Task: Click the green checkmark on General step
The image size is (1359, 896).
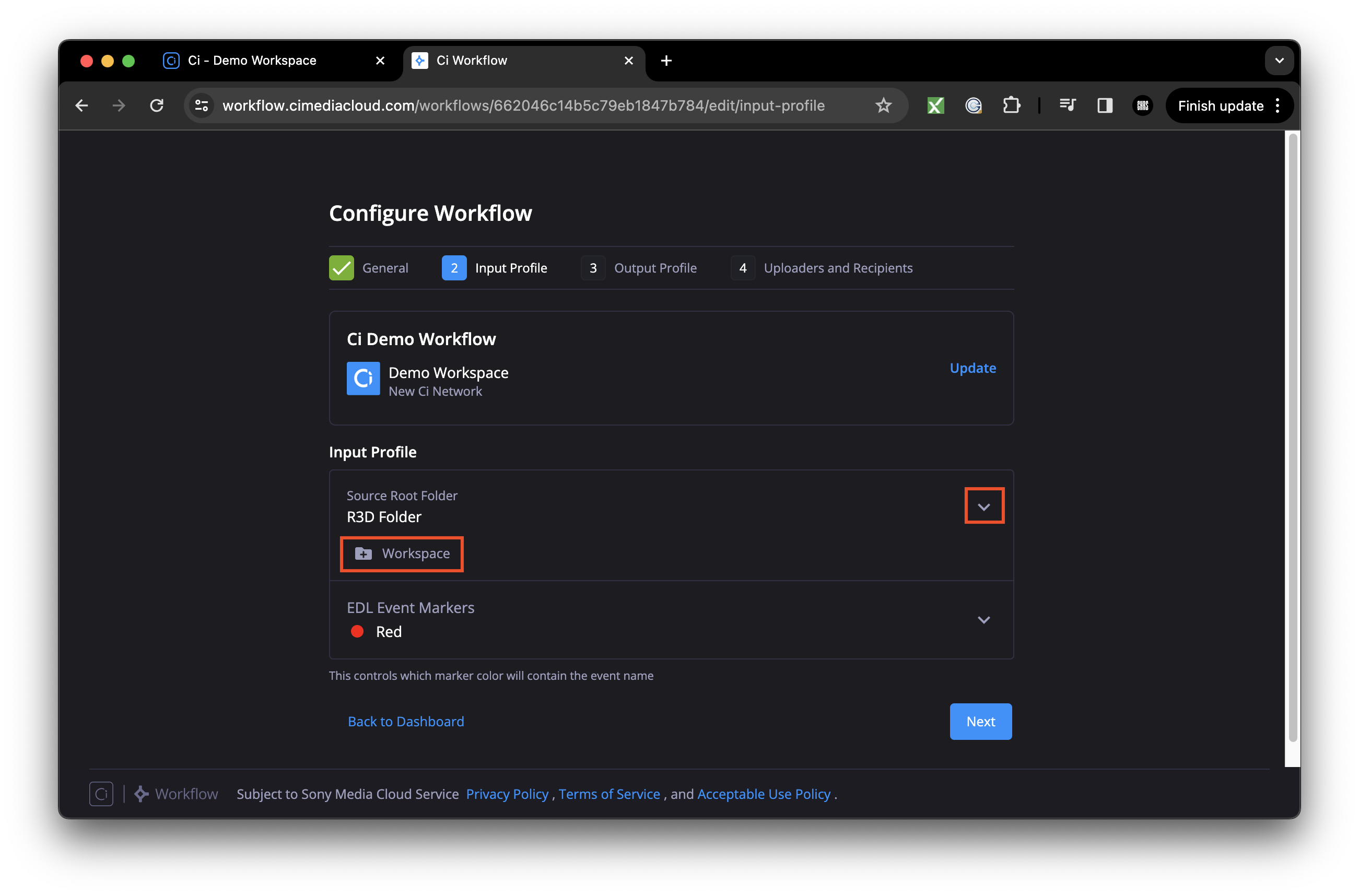Action: tap(341, 267)
